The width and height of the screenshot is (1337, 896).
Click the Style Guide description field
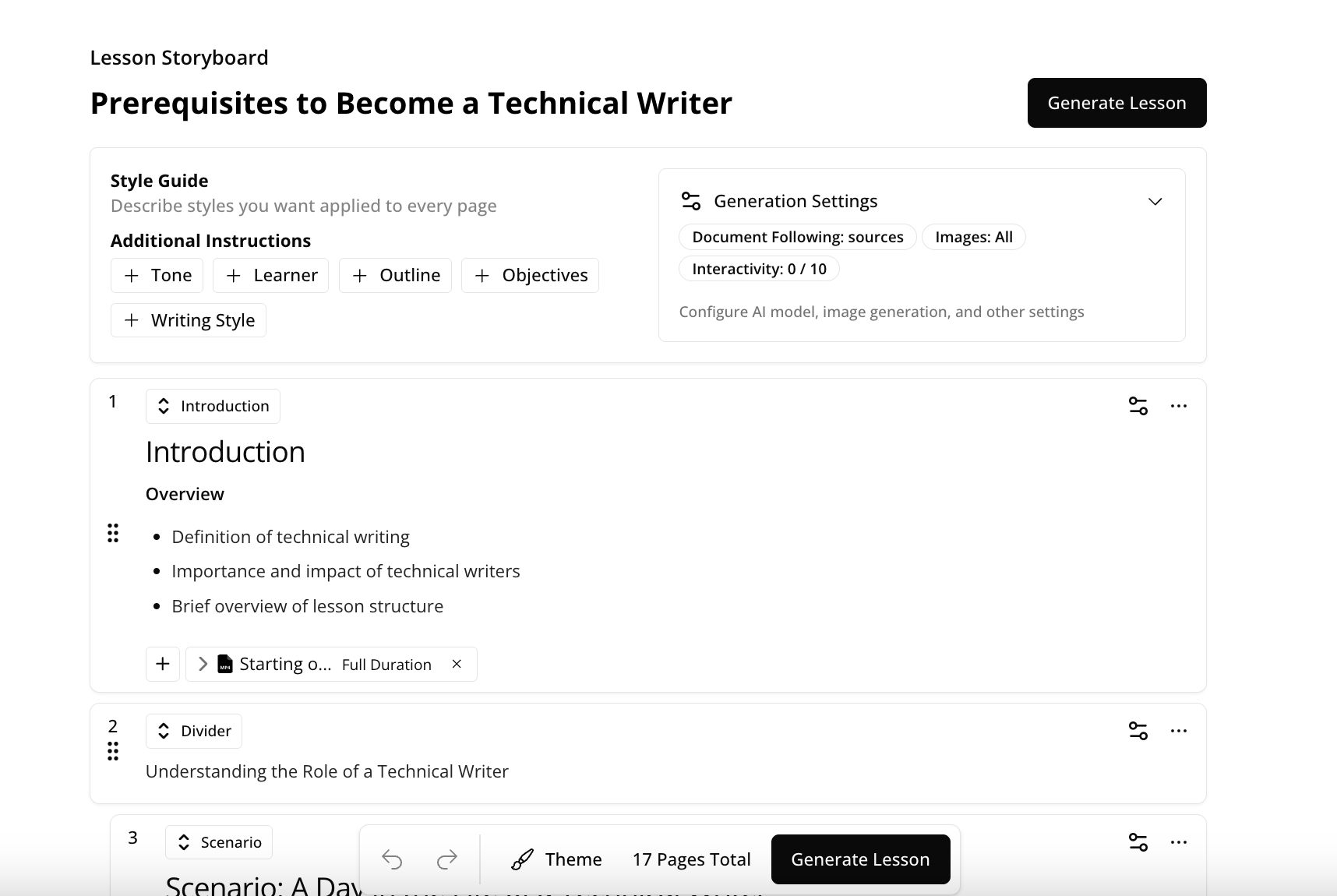click(x=304, y=206)
